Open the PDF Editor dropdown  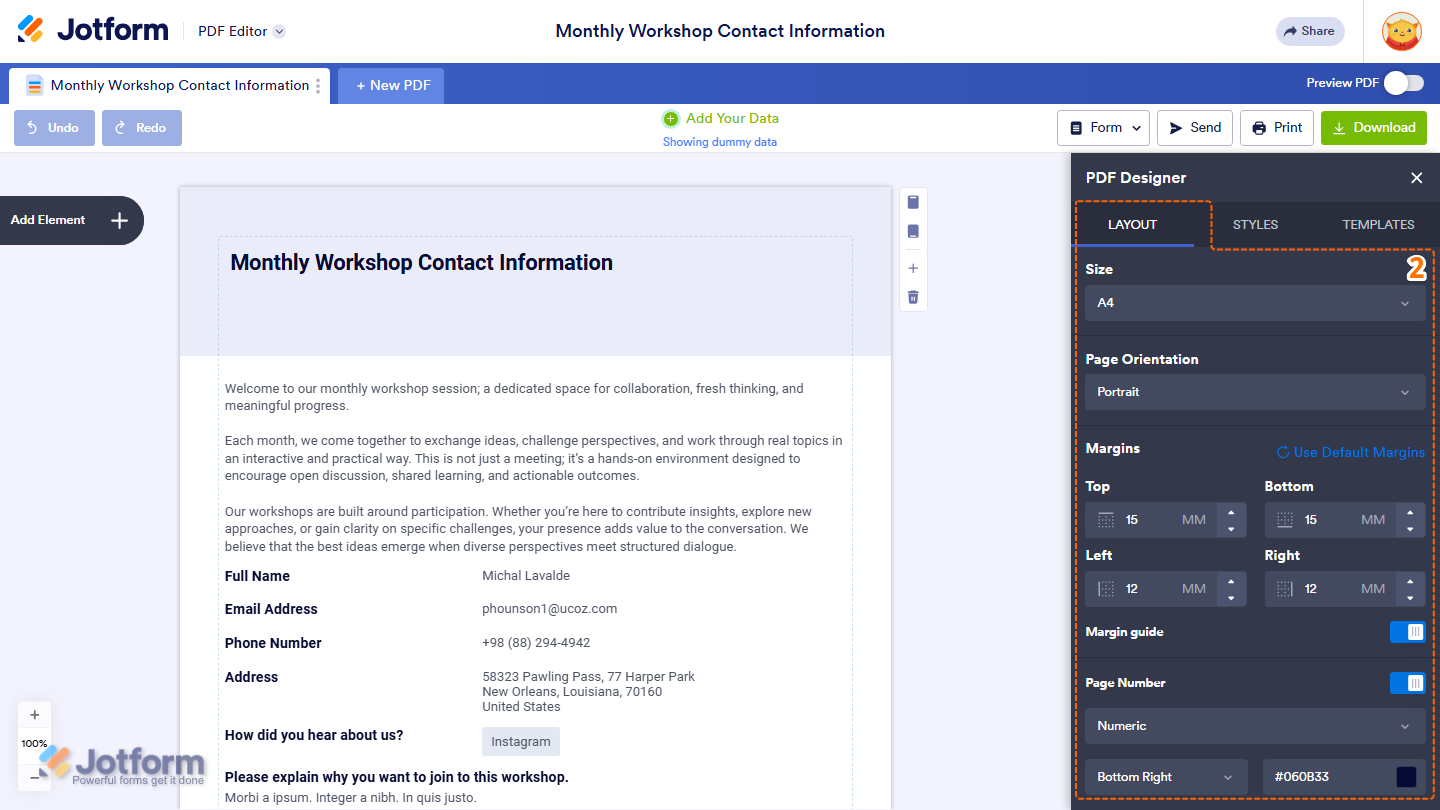click(x=241, y=31)
